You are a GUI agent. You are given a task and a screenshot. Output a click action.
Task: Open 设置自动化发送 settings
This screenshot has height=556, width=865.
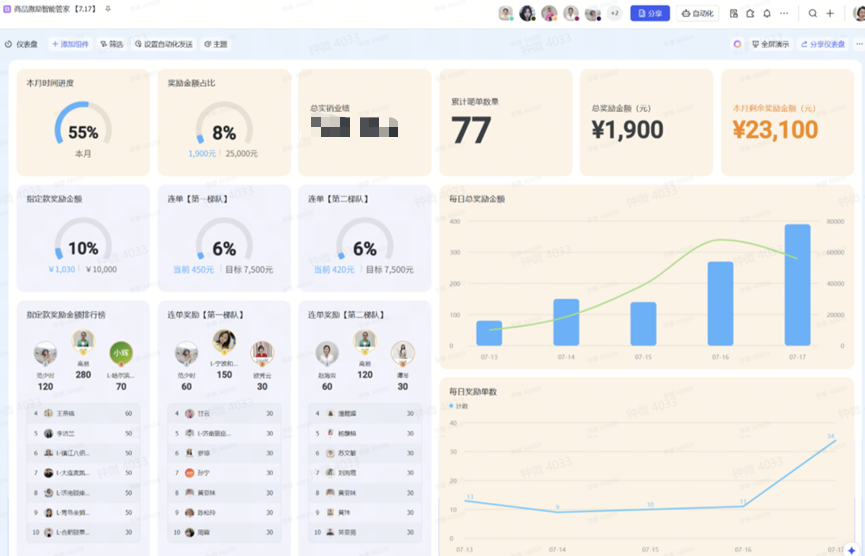163,44
